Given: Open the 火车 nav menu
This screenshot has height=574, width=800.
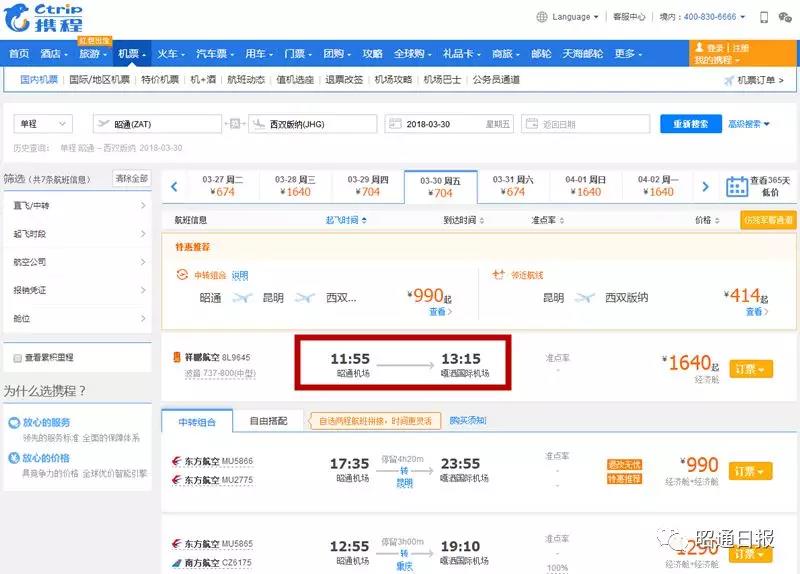Looking at the screenshot, I should click(x=171, y=54).
